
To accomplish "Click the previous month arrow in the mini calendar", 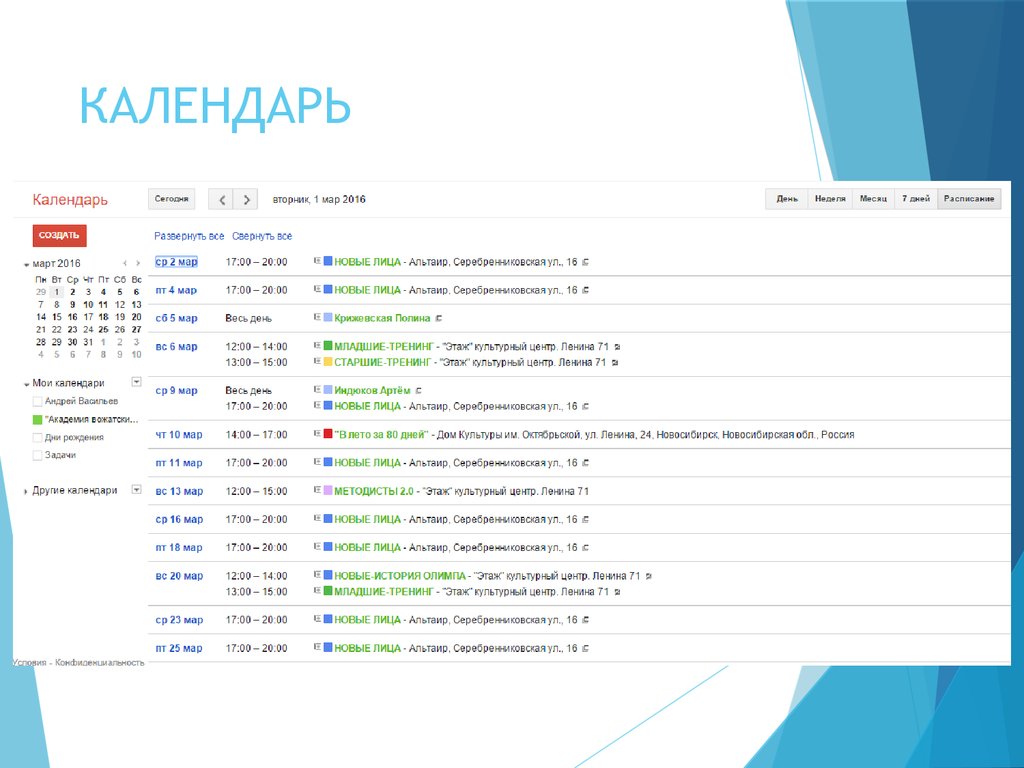I will tap(124, 263).
